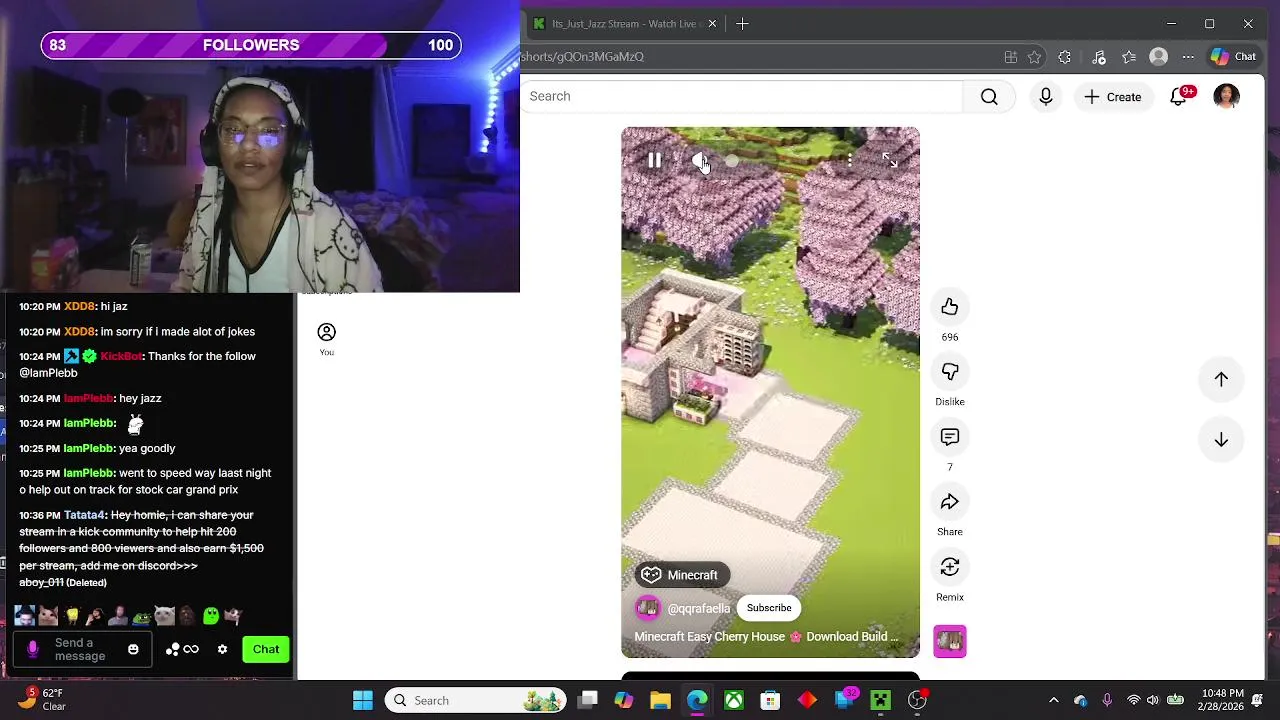Go to previous short with up arrow
This screenshot has height=720, width=1280.
tap(1221, 379)
